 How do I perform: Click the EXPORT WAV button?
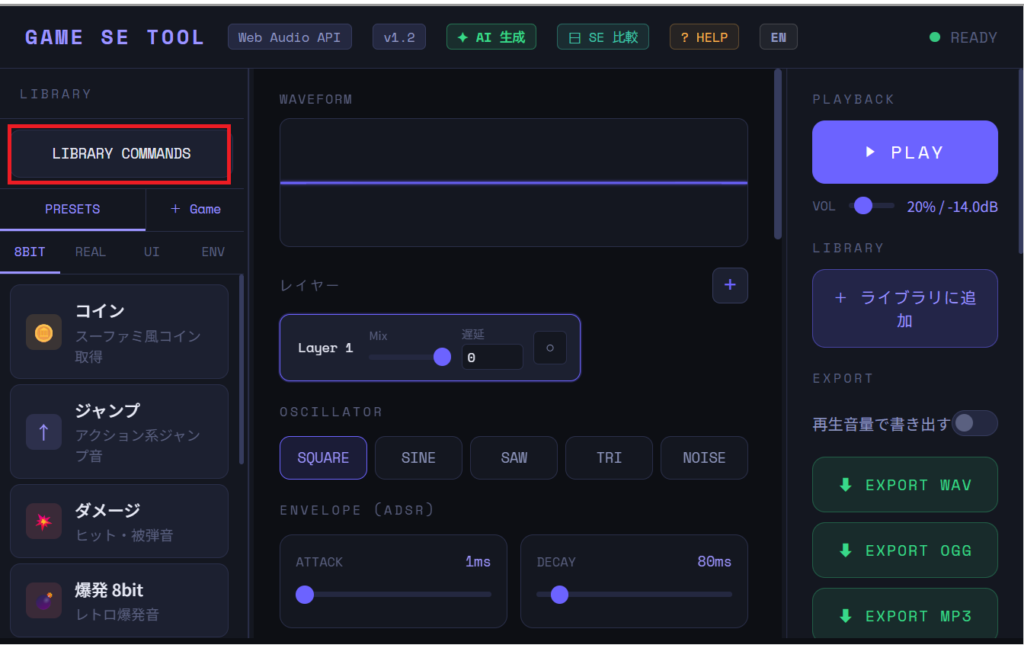tap(904, 485)
